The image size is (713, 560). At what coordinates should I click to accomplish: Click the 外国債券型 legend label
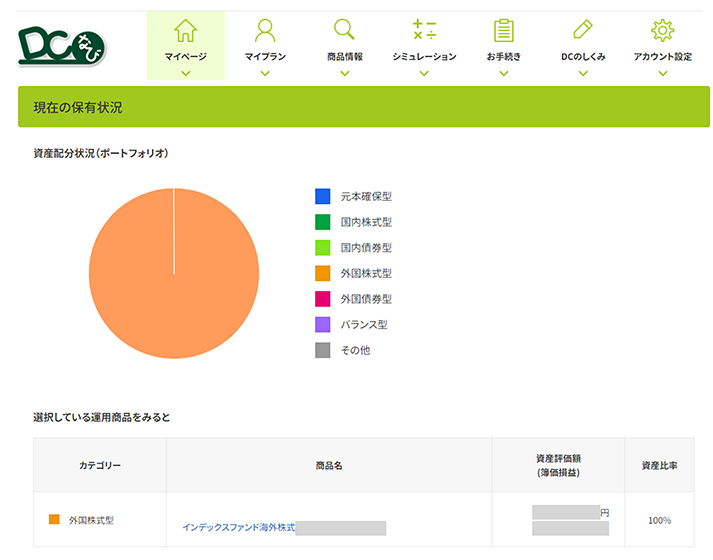(366, 299)
